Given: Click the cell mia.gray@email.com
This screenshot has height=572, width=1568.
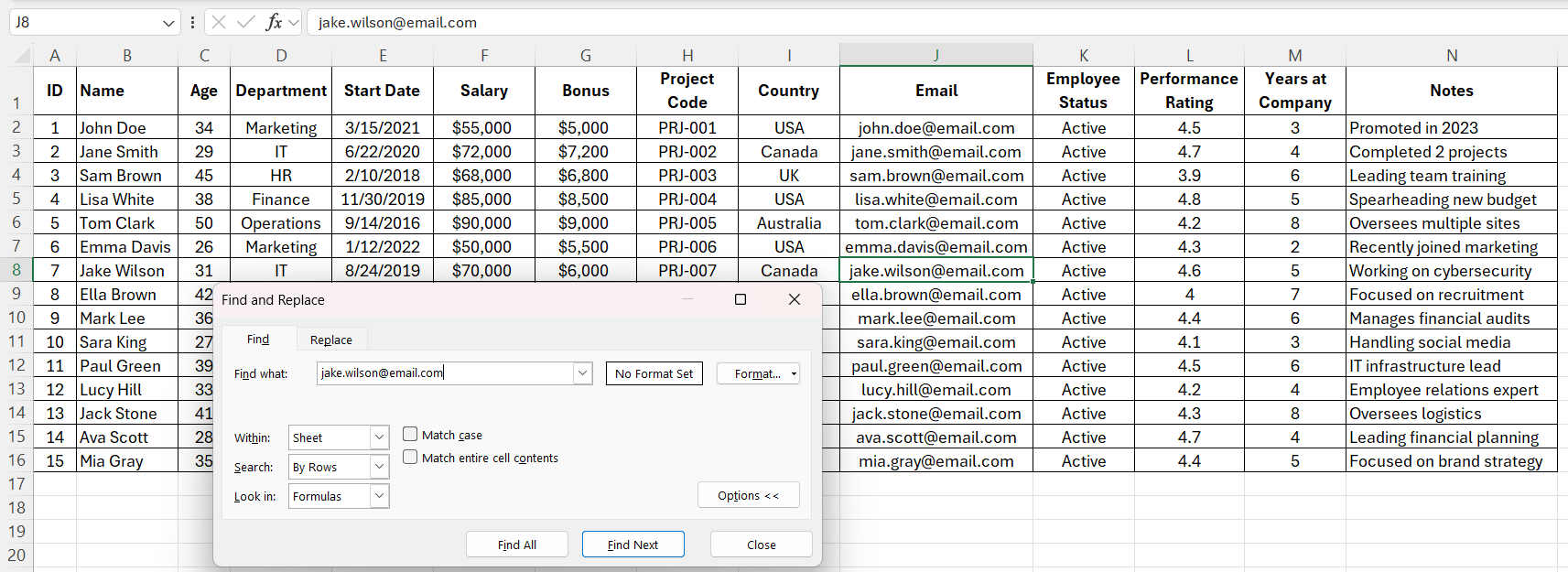Looking at the screenshot, I should 936,461.
